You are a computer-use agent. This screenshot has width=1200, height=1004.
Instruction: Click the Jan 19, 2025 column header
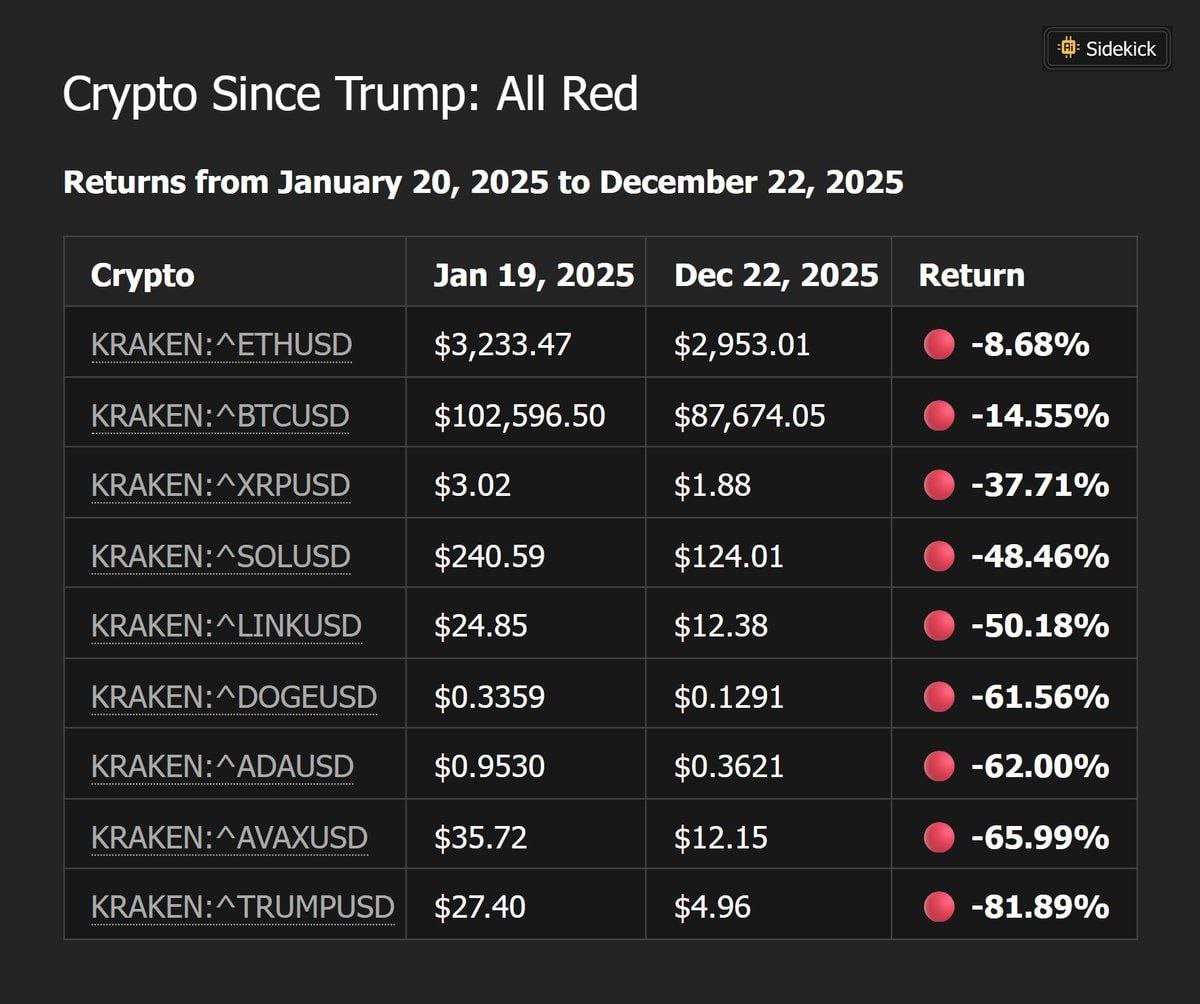tap(534, 275)
